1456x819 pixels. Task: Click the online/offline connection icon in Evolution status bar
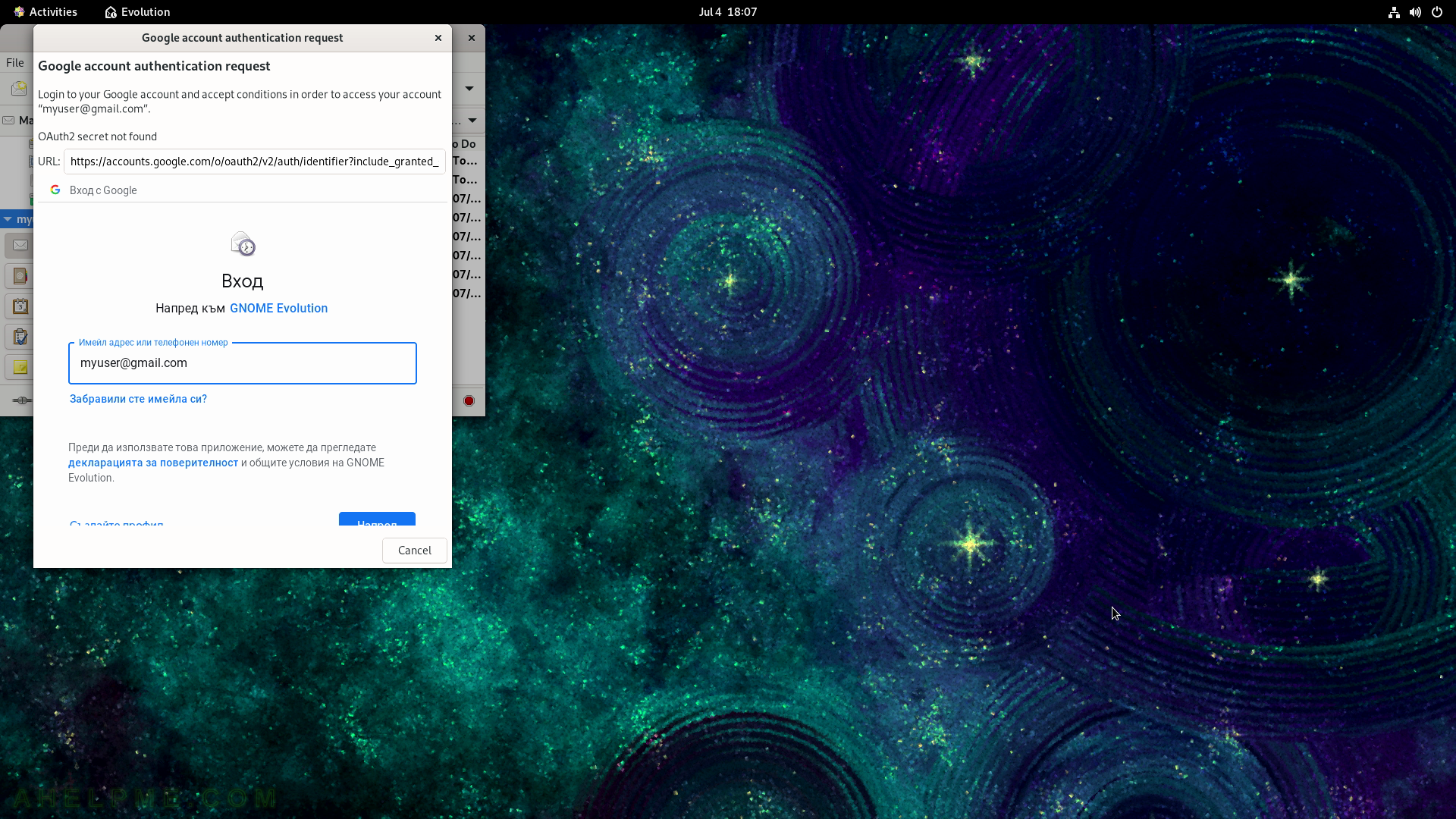coord(22,400)
